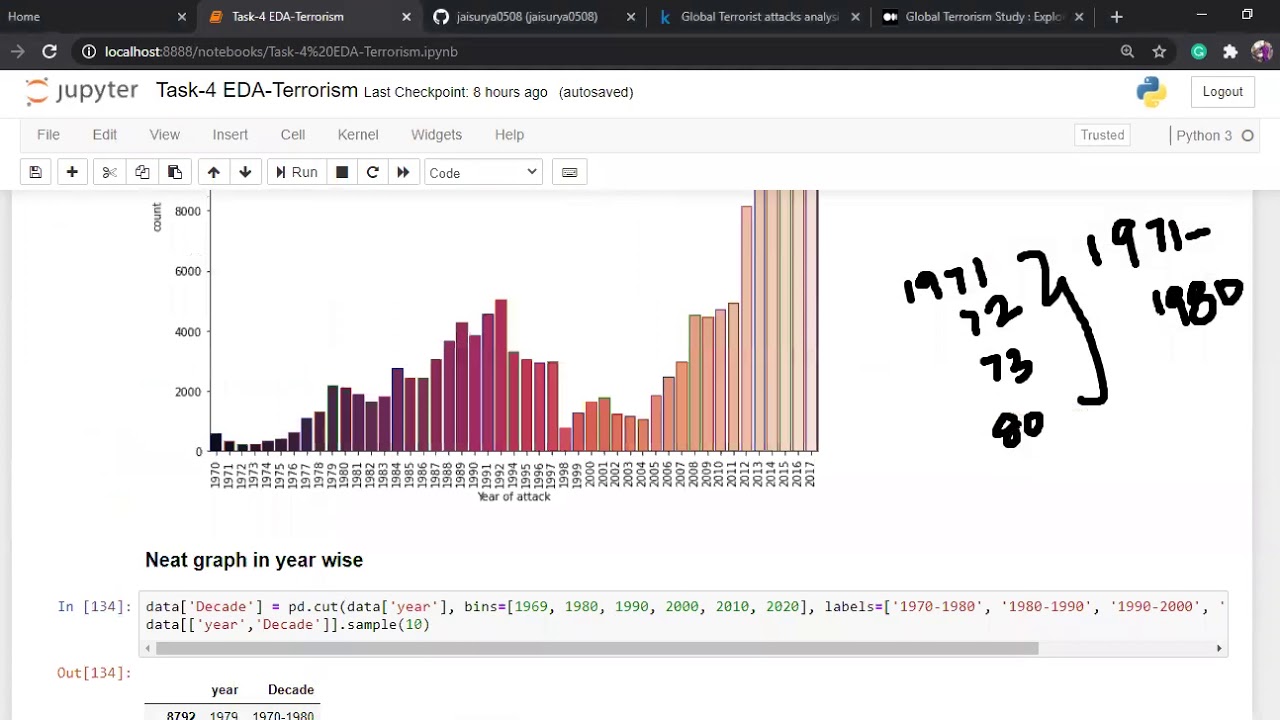This screenshot has width=1280, height=720.
Task: Open the Widgets menu
Action: 436,134
